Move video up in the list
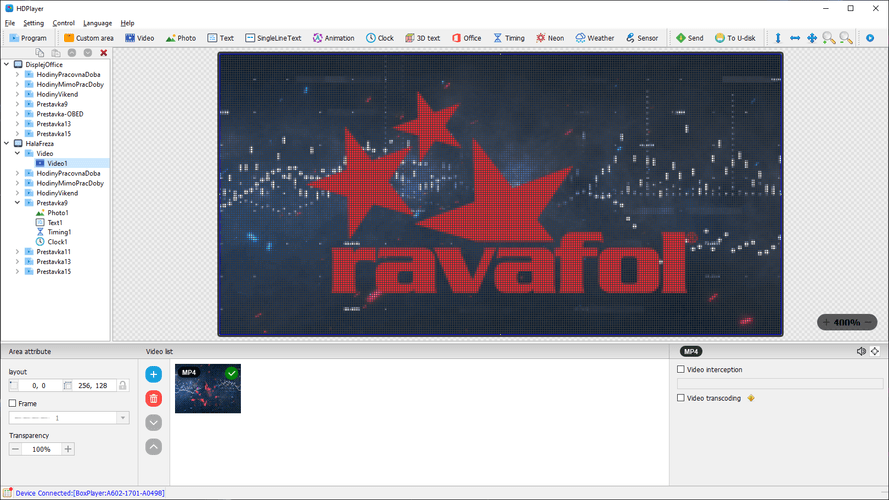This screenshot has height=500, width=889. 153,447
